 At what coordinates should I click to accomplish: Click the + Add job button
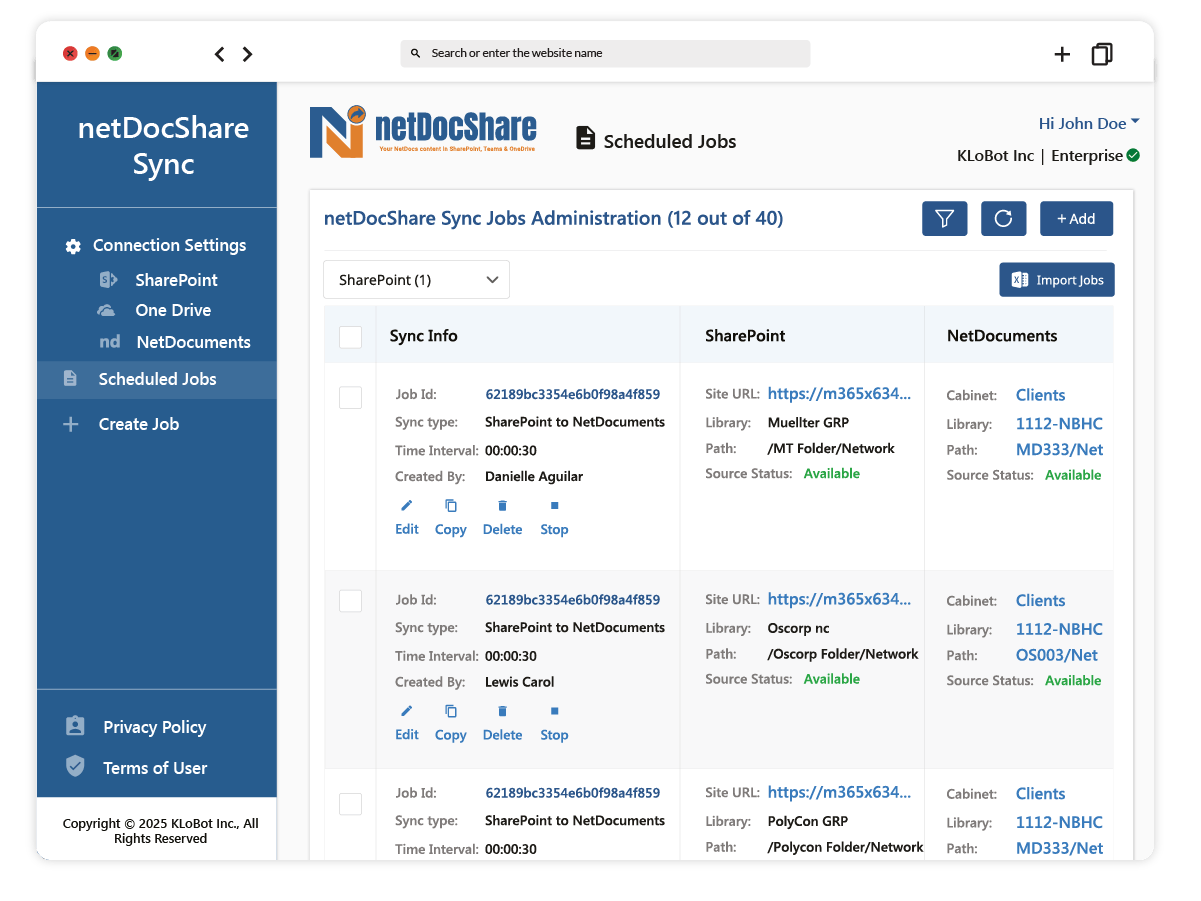point(1076,218)
